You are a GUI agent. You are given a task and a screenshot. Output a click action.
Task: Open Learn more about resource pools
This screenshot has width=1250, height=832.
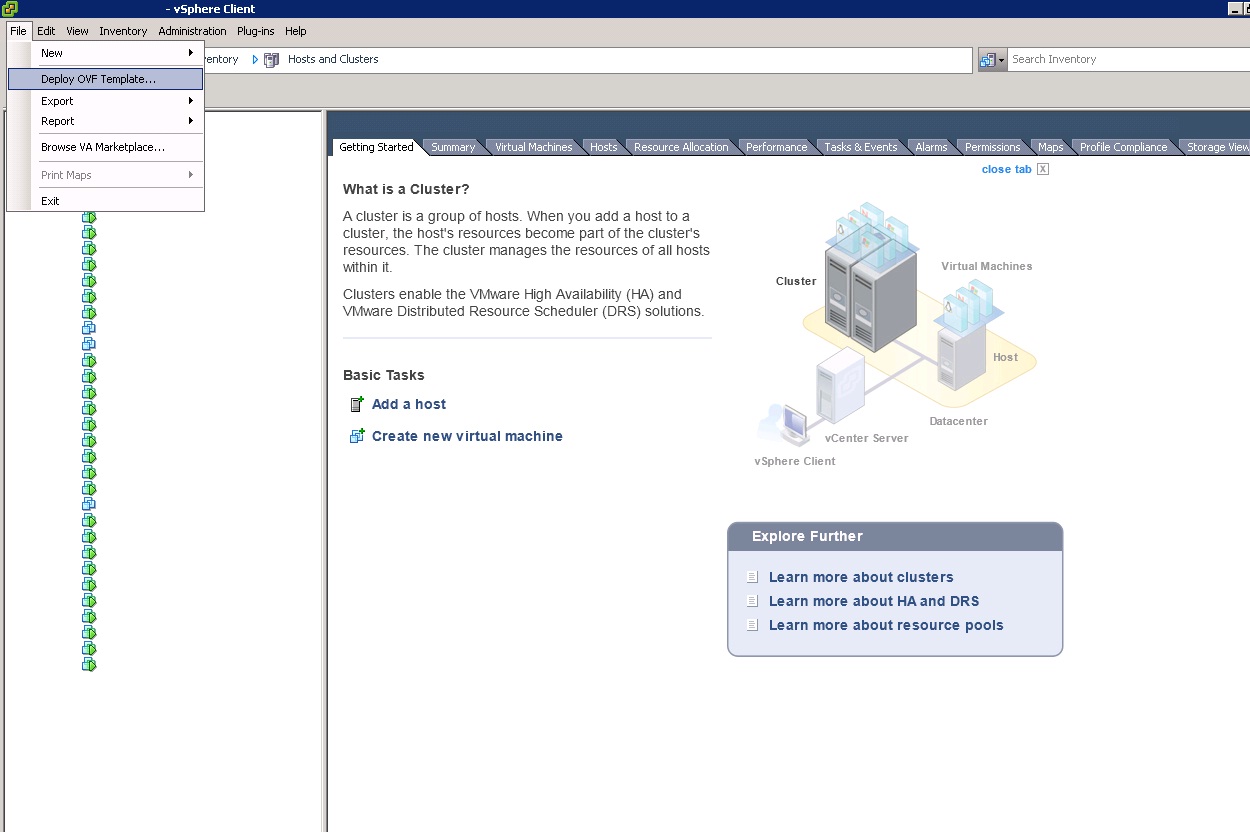pyautogui.click(x=886, y=625)
